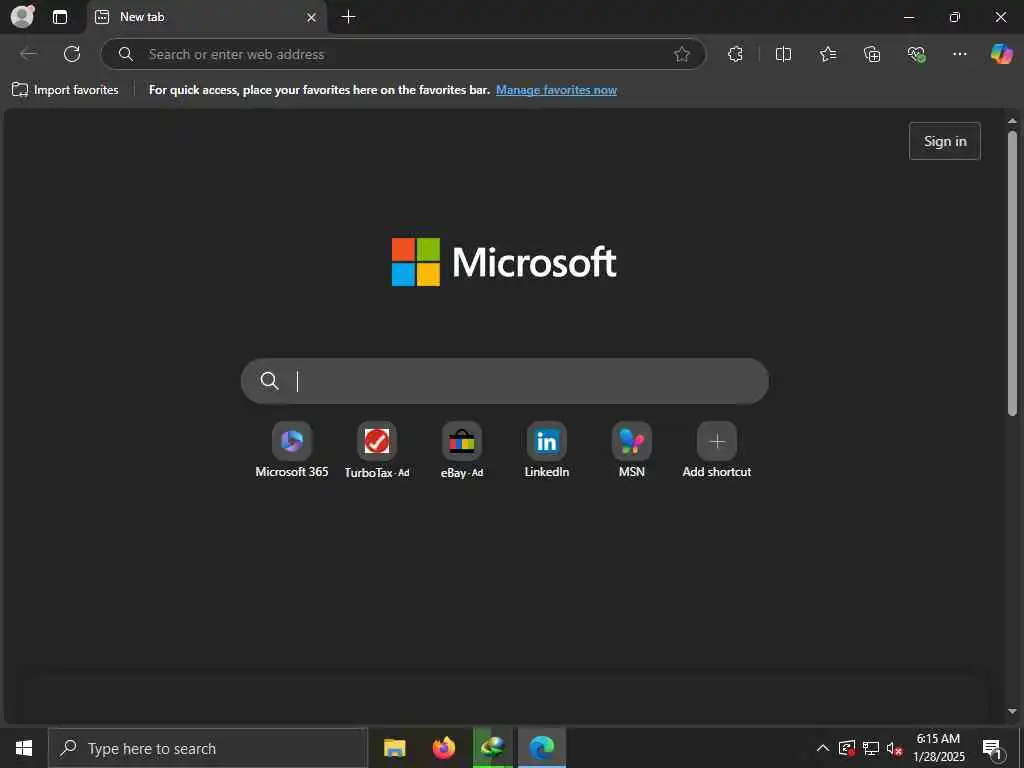Open LinkedIn shortcut
This screenshot has height=768, width=1024.
547,451
